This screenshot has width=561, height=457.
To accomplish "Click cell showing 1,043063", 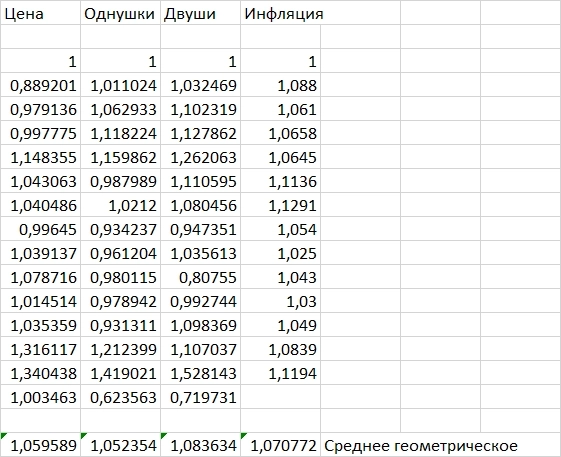I will pos(40,181).
